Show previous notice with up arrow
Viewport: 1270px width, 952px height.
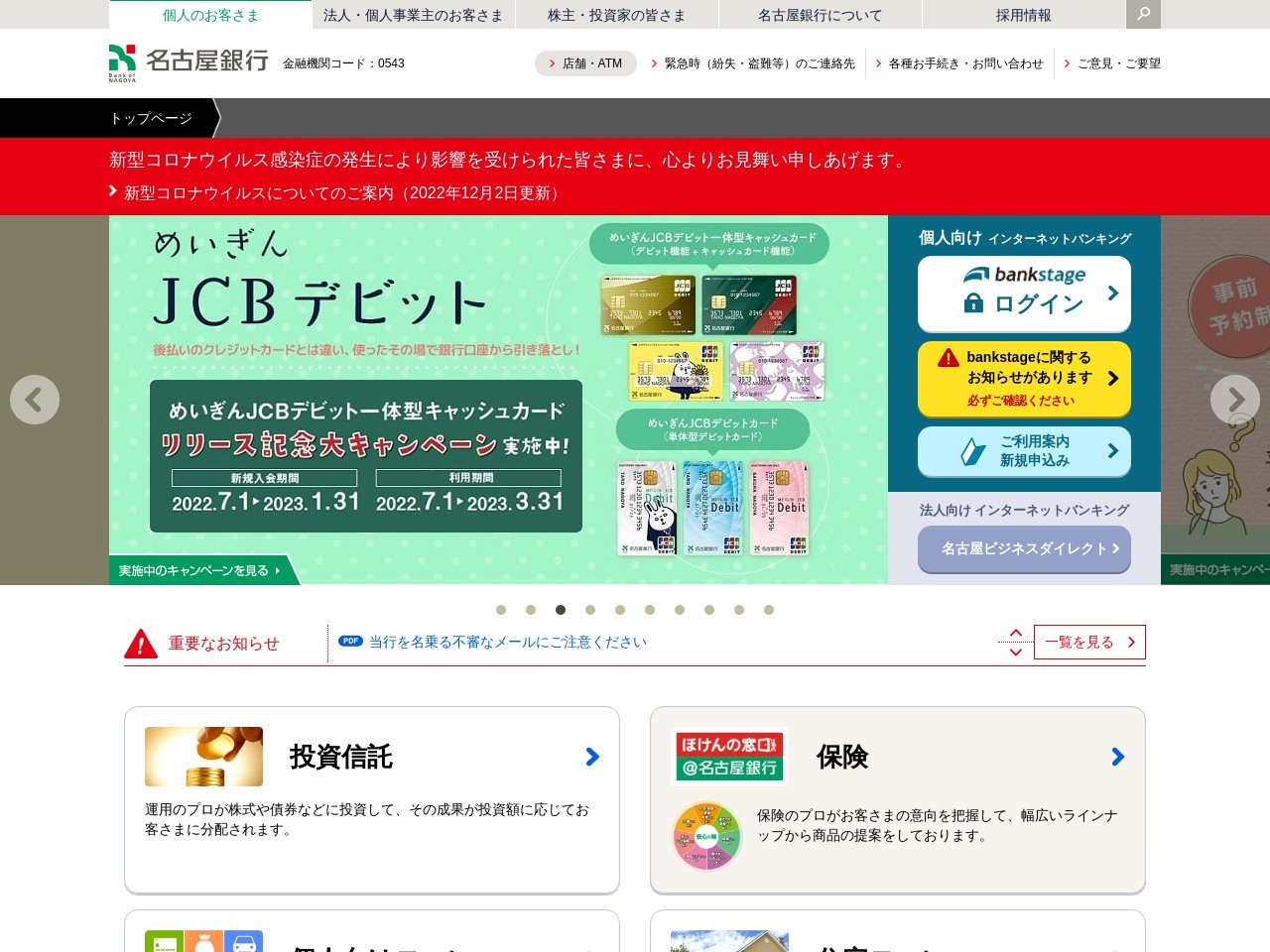click(1015, 633)
